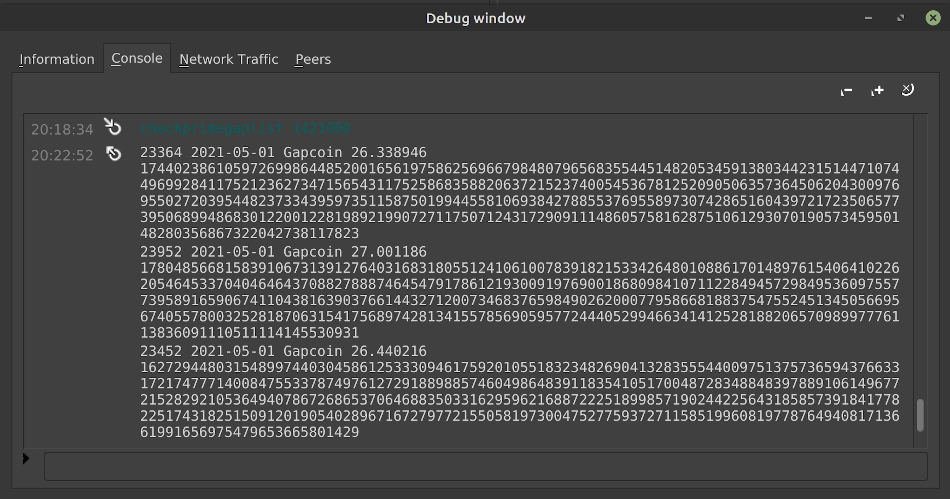
Task: Switch to the Information tab
Action: pyautogui.click(x=56, y=59)
